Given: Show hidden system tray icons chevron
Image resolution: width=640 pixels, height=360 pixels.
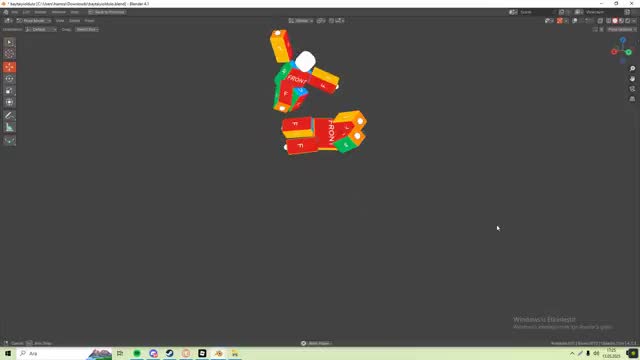Looking at the screenshot, I should (x=572, y=353).
